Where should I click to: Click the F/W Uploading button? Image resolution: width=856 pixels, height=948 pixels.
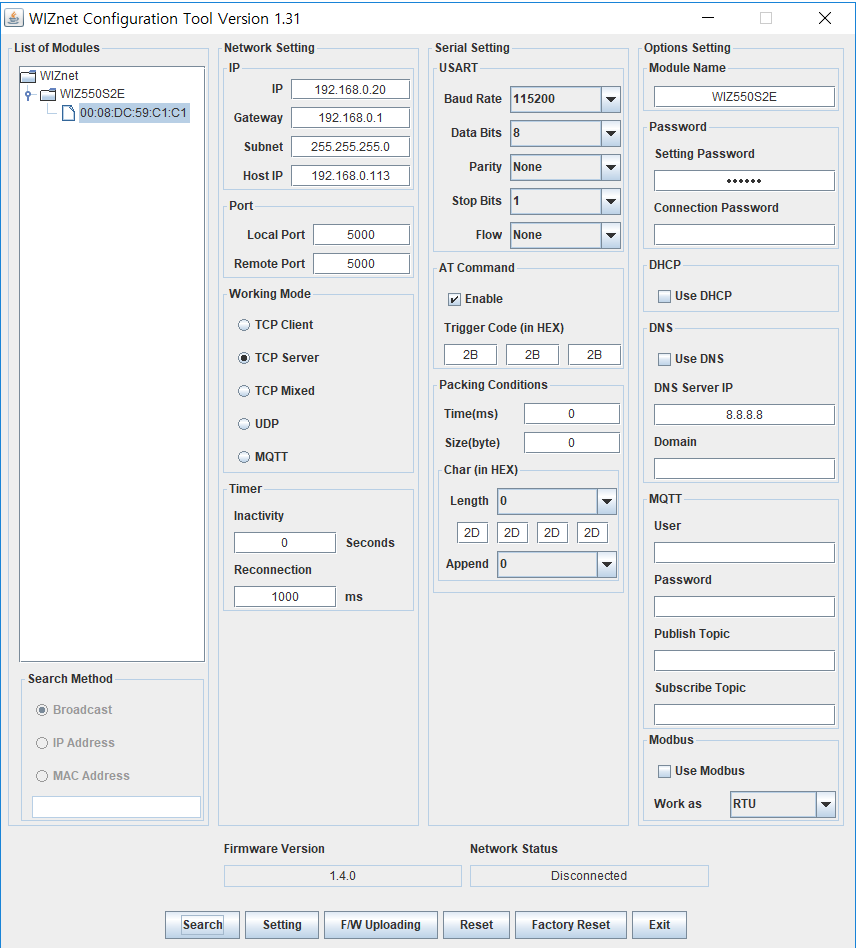(x=380, y=925)
